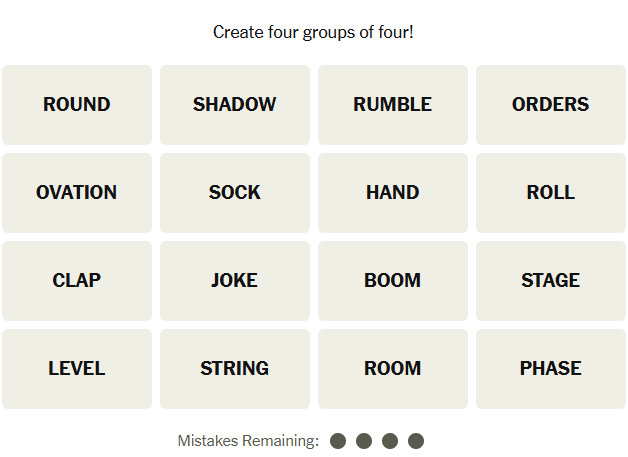Screen dimensions: 628x457
Task: Select the RUMBLE word tile
Action: point(393,105)
